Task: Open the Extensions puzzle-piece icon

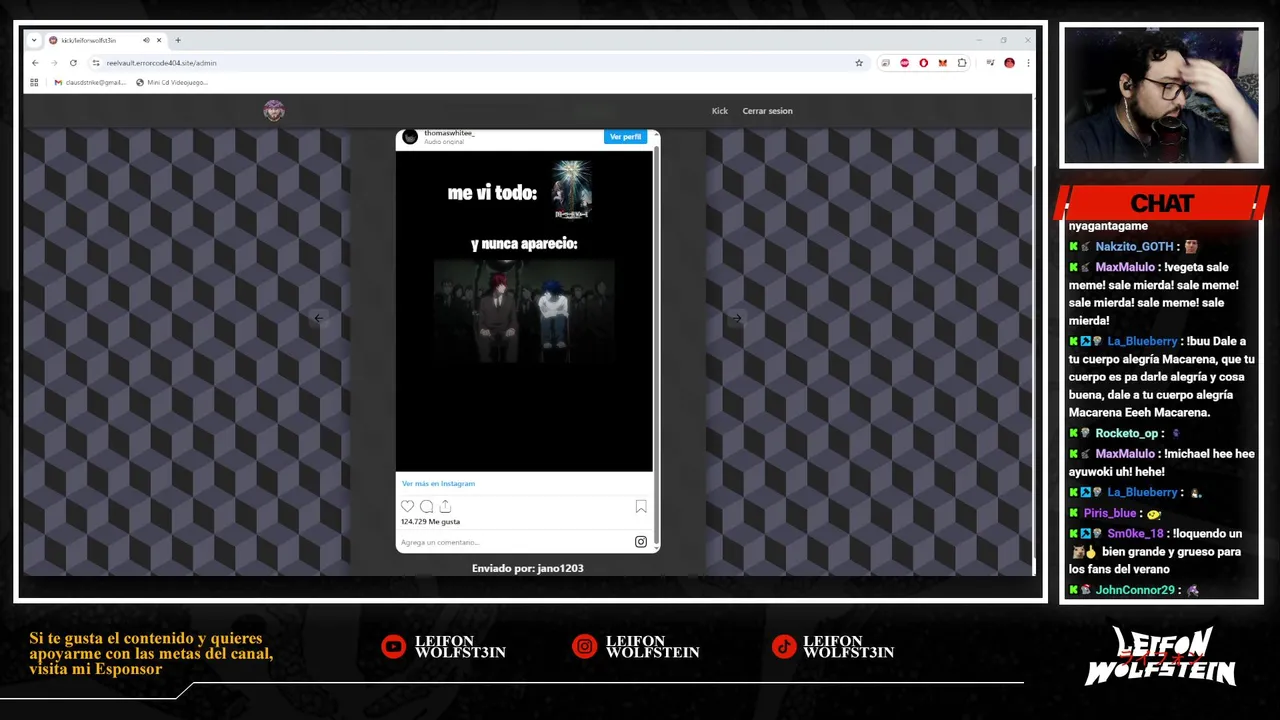Action: pyautogui.click(x=962, y=63)
